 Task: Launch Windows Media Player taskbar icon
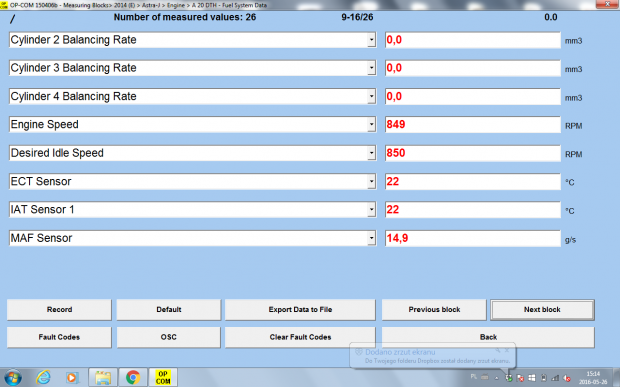pyautogui.click(x=72, y=378)
